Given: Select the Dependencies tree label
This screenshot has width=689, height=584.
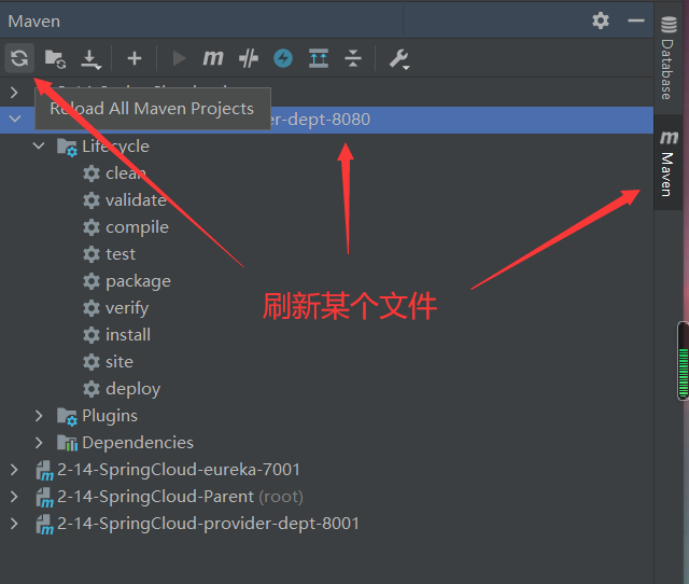Looking at the screenshot, I should (138, 443).
